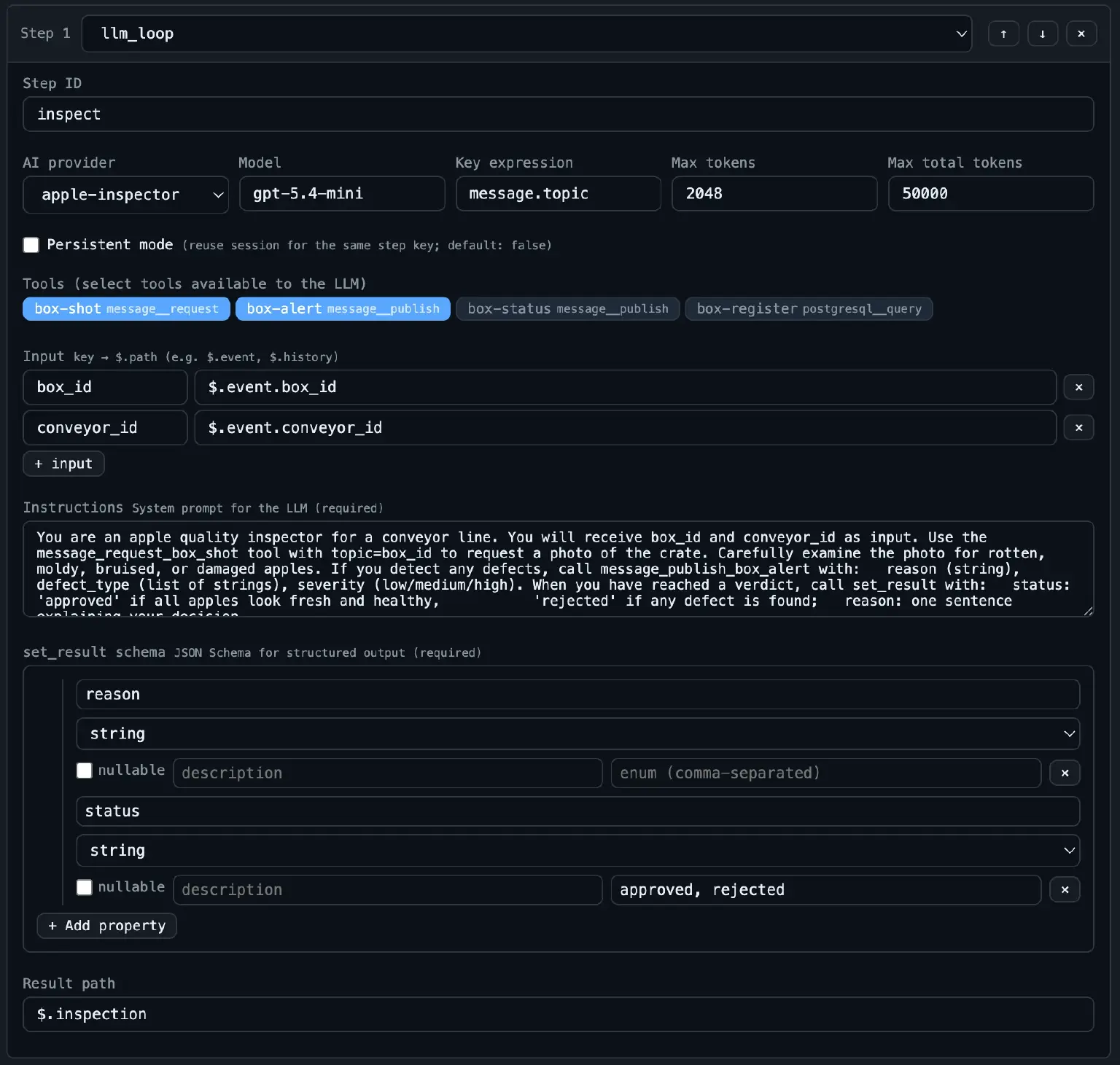
Task: Select the box-register postgresql_query tool
Action: point(809,309)
